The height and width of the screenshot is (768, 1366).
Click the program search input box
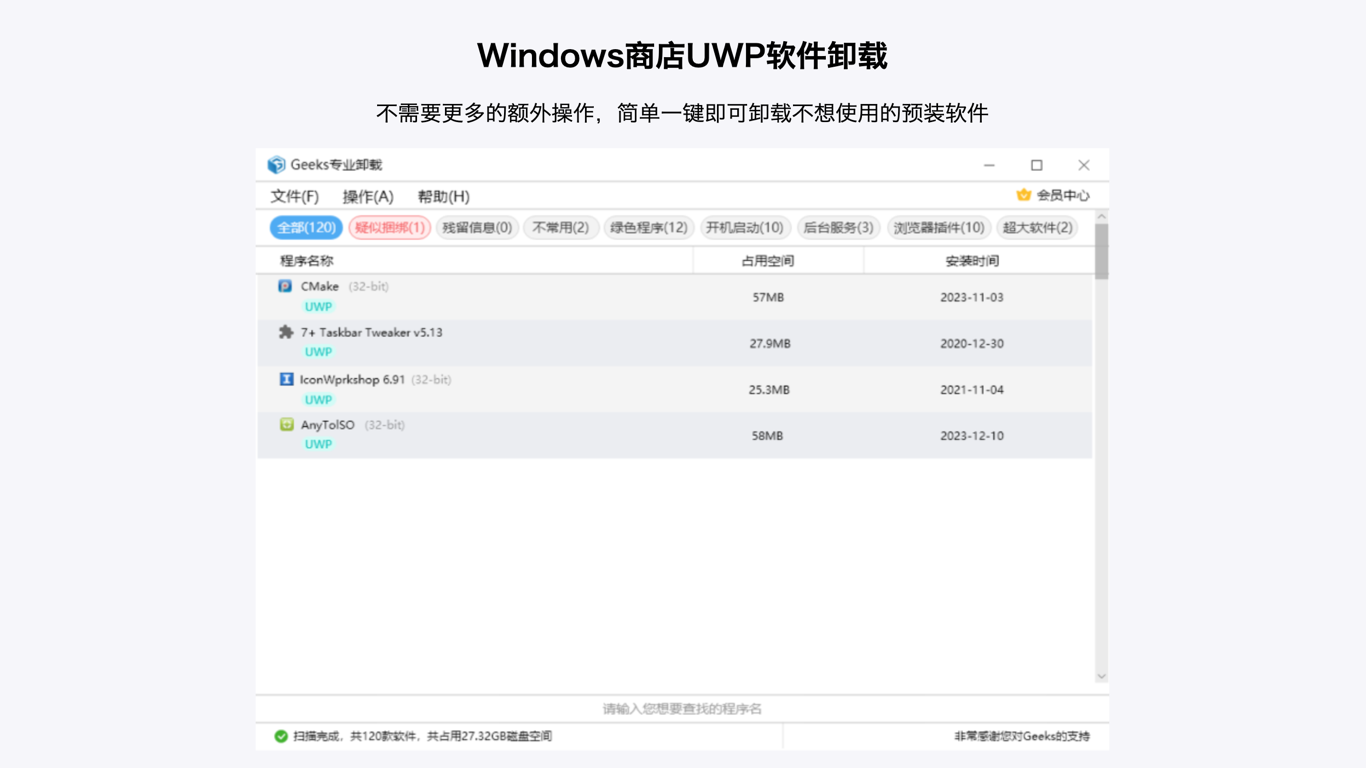tap(682, 709)
